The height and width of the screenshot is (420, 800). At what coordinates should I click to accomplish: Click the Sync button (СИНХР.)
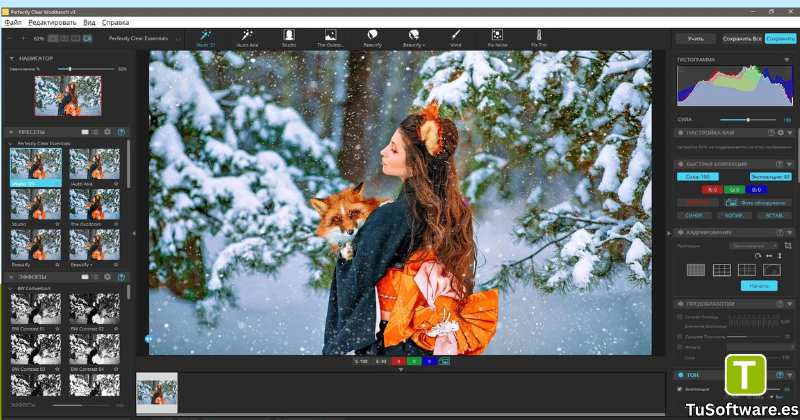click(x=694, y=216)
